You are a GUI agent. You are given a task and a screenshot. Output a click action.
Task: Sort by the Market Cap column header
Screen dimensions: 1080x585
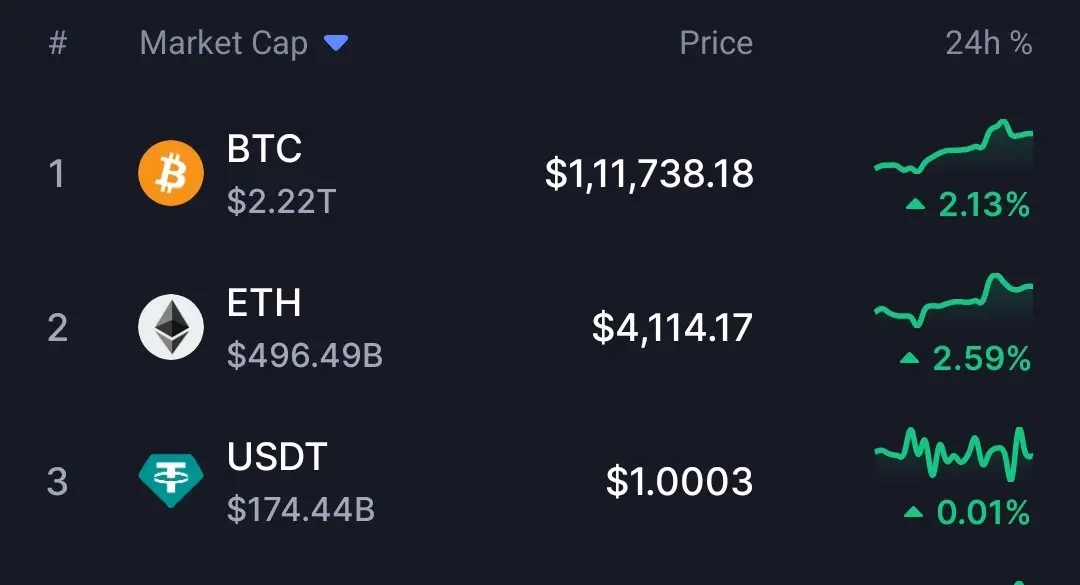click(x=223, y=44)
